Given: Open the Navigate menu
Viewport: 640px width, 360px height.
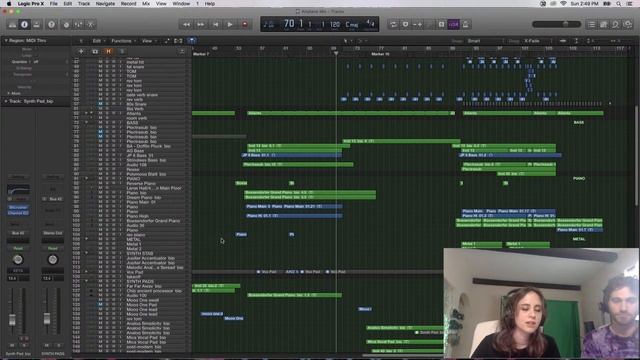Looking at the screenshot, I should coord(105,4).
